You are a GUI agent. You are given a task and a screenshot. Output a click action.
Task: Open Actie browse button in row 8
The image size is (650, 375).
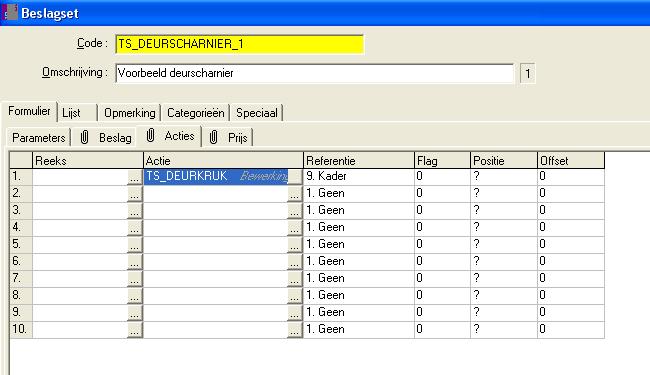[x=295, y=296]
